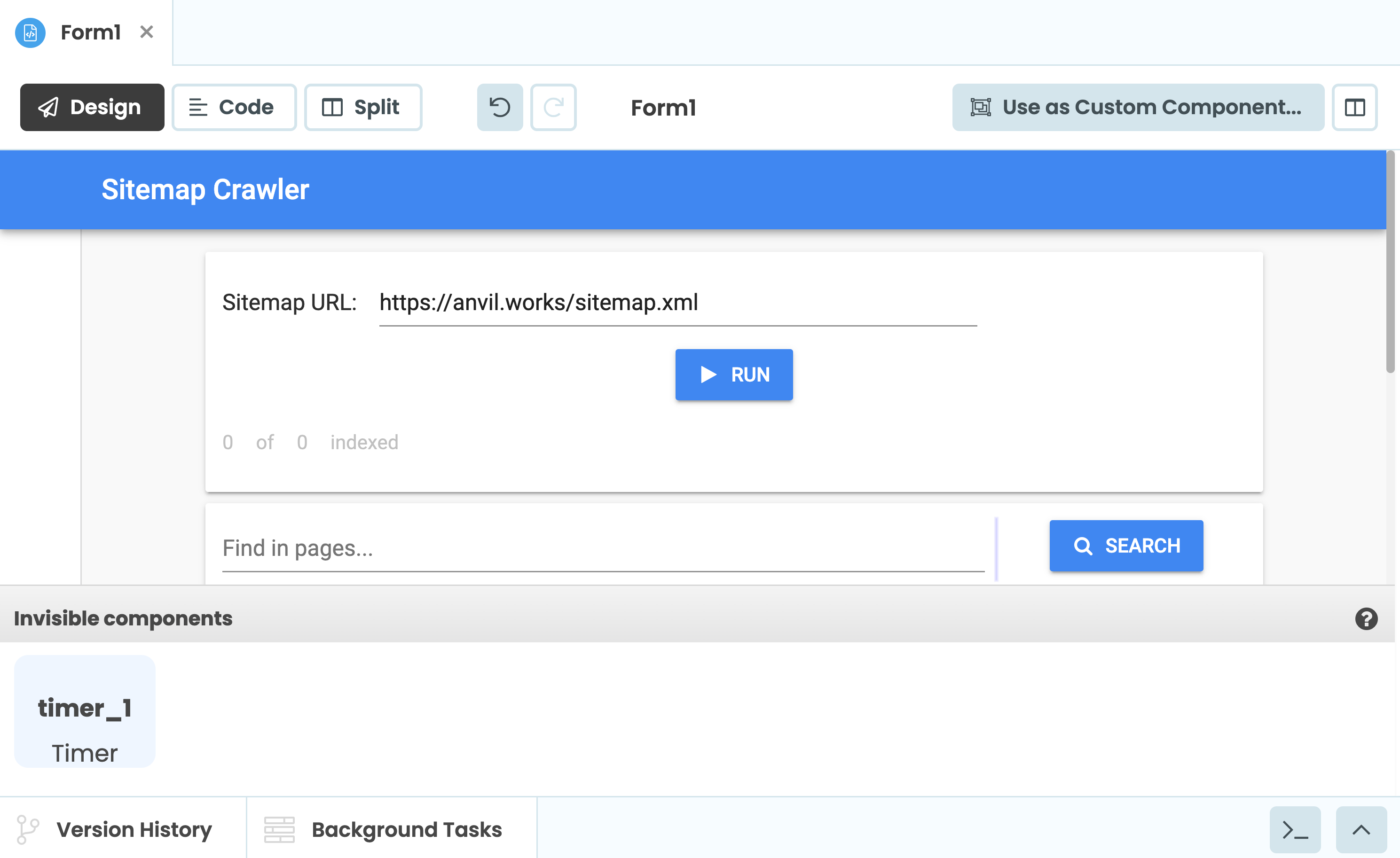Click the Sitemap URL text field
Image resolution: width=1400 pixels, height=858 pixels.
(x=677, y=303)
